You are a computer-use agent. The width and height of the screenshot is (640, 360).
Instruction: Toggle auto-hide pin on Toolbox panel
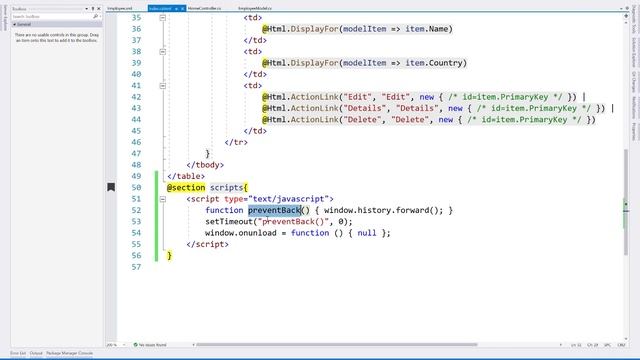point(93,9)
